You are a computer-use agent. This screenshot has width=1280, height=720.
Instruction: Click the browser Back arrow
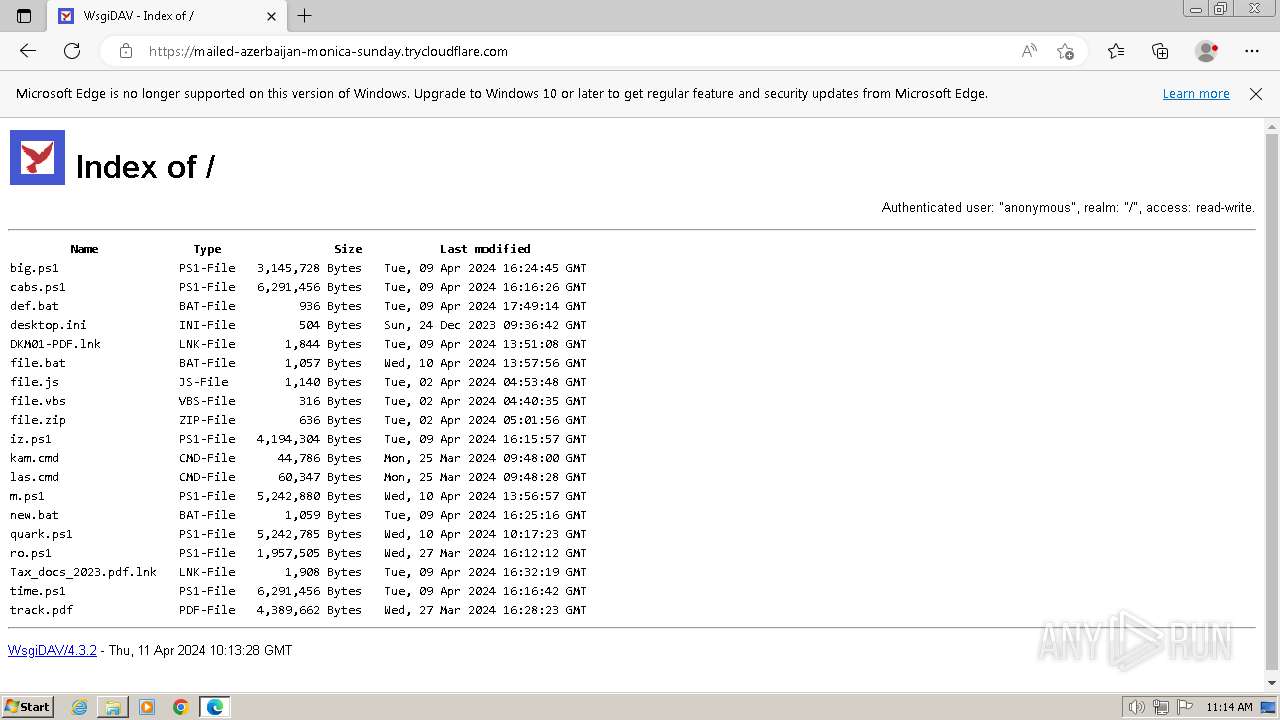coord(28,51)
